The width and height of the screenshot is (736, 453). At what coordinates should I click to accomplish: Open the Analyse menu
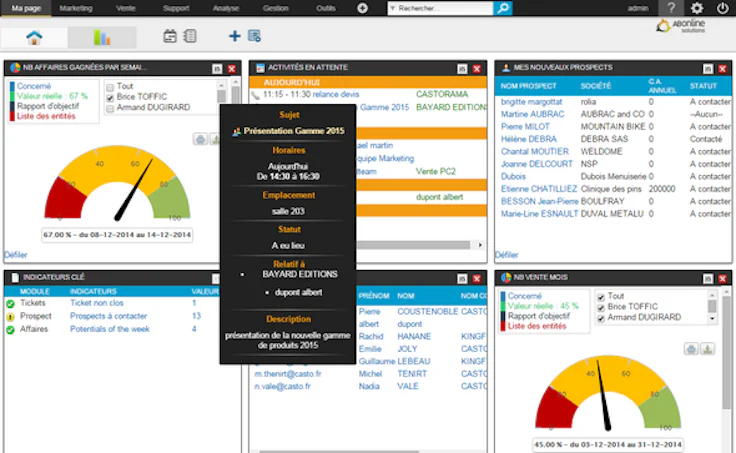(x=226, y=8)
